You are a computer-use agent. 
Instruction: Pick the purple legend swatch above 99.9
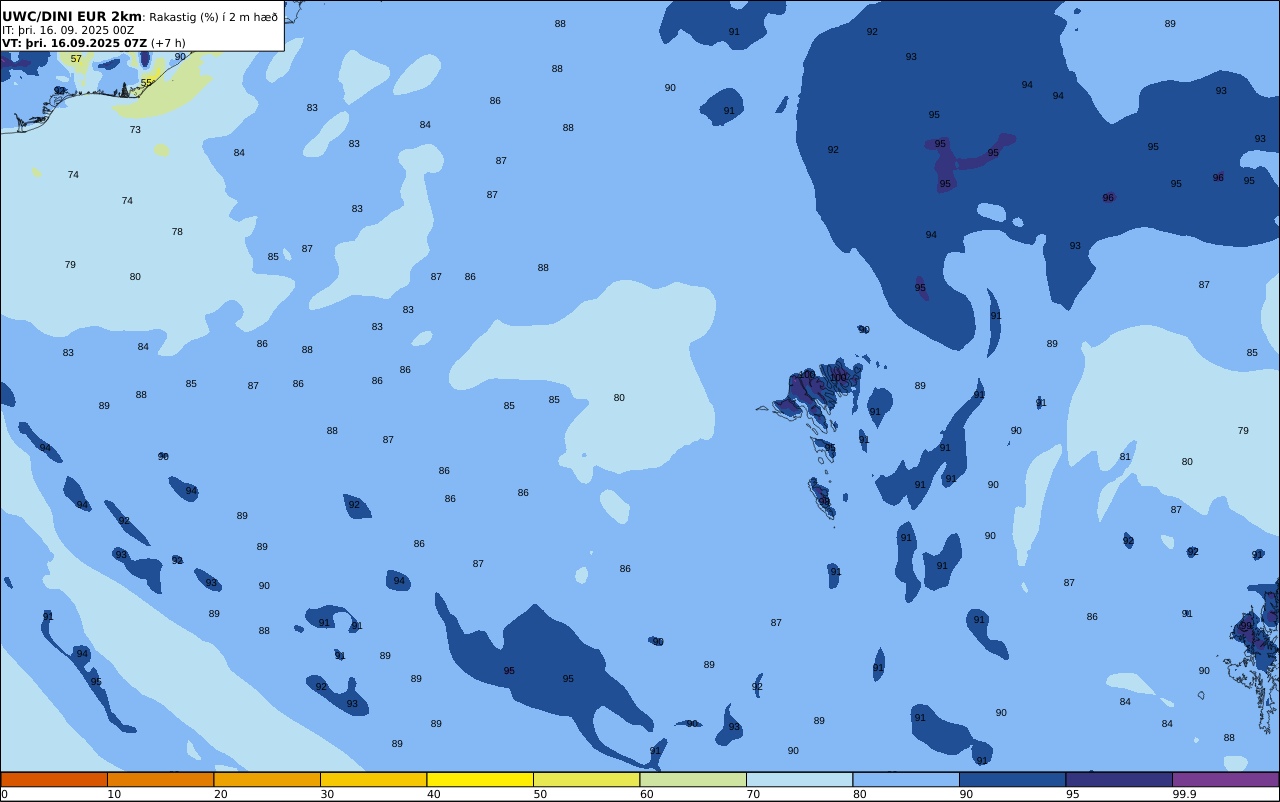1225,779
